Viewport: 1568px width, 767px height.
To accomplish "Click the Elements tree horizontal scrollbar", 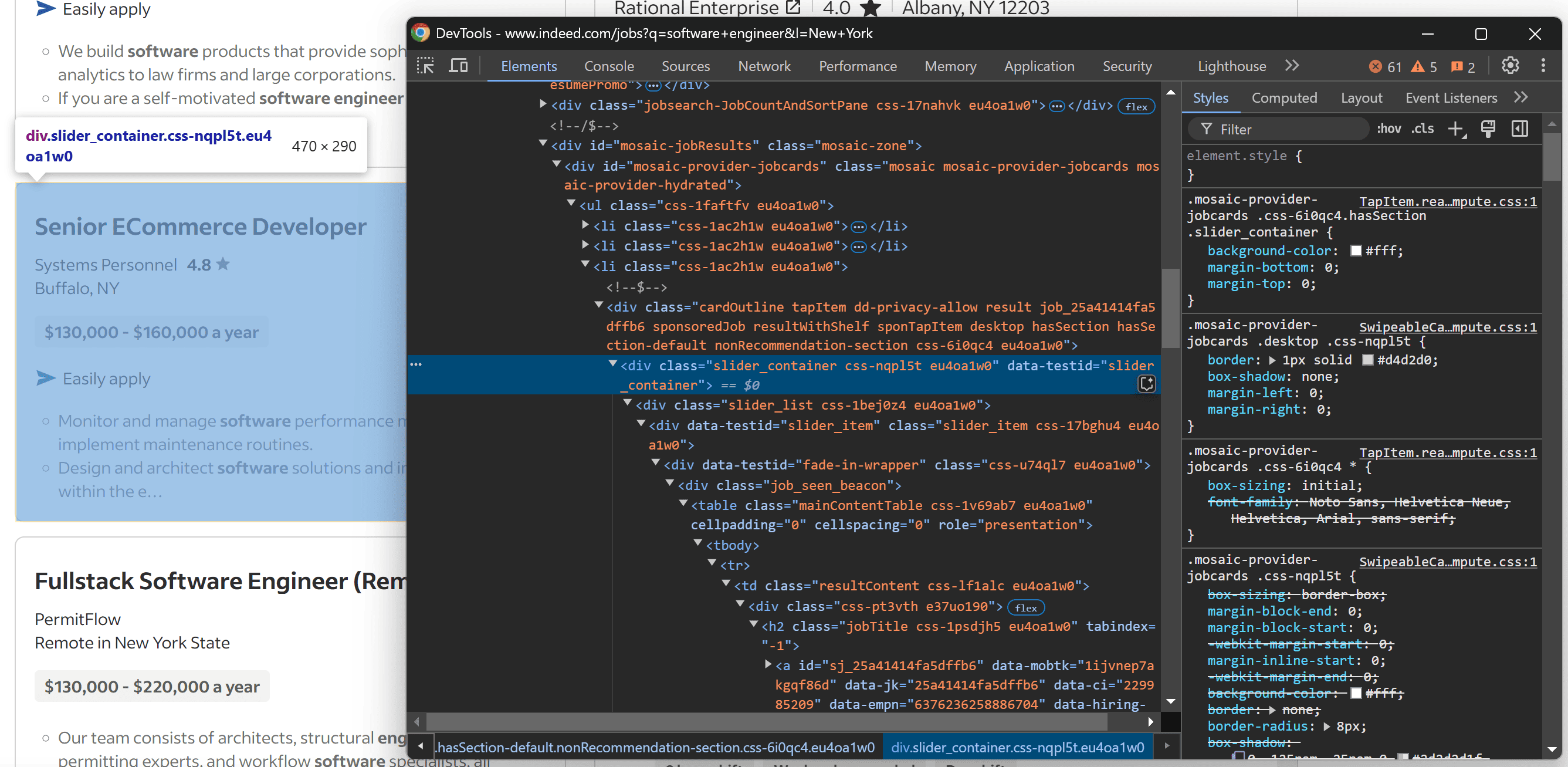I will pos(766,721).
